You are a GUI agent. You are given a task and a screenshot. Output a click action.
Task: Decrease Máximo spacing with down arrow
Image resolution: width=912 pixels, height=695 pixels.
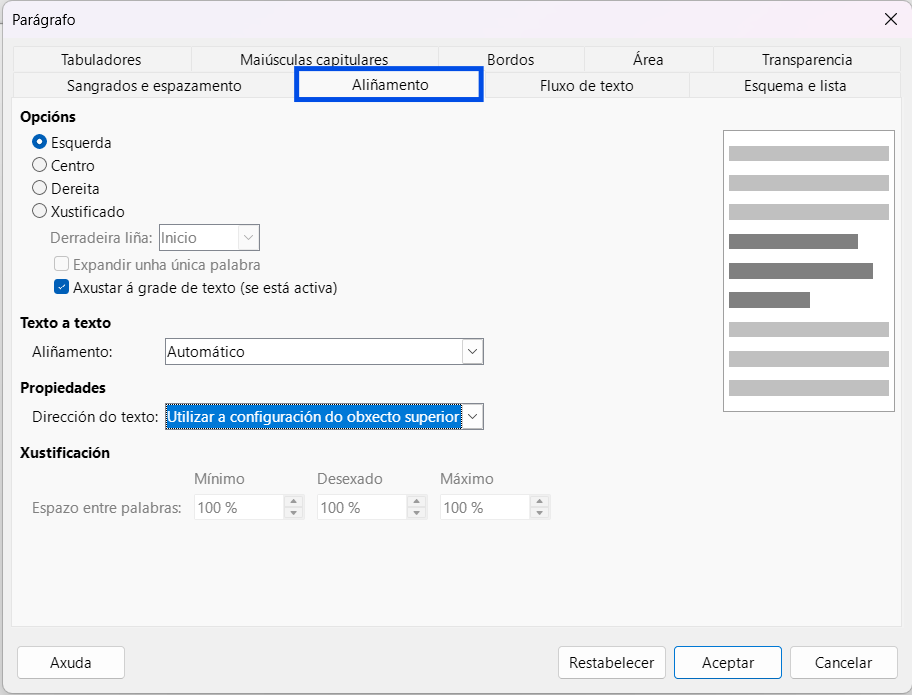point(540,513)
